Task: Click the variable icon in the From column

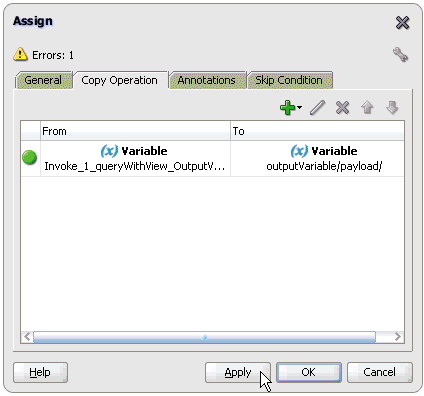Action: [109, 151]
